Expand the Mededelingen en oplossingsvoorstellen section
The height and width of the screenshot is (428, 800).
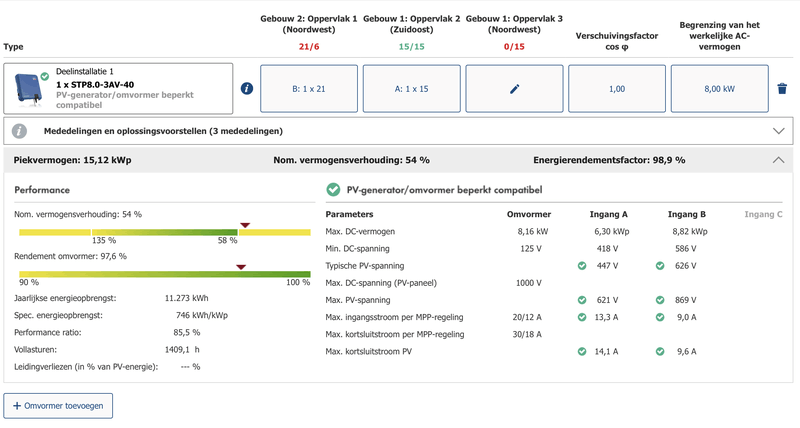(779, 131)
